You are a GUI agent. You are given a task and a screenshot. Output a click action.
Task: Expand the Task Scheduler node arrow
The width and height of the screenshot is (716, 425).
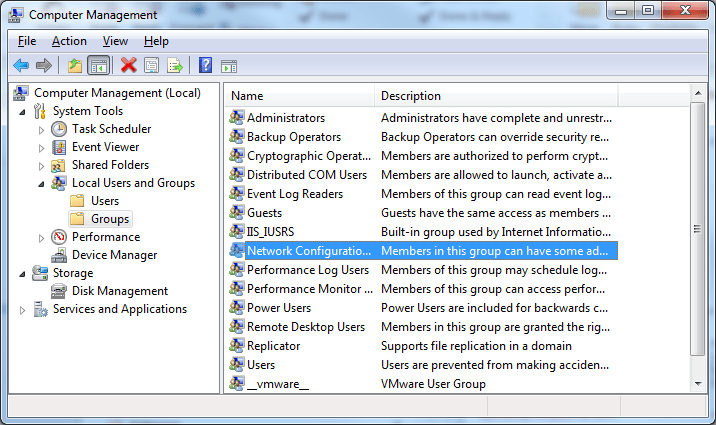[x=41, y=130]
